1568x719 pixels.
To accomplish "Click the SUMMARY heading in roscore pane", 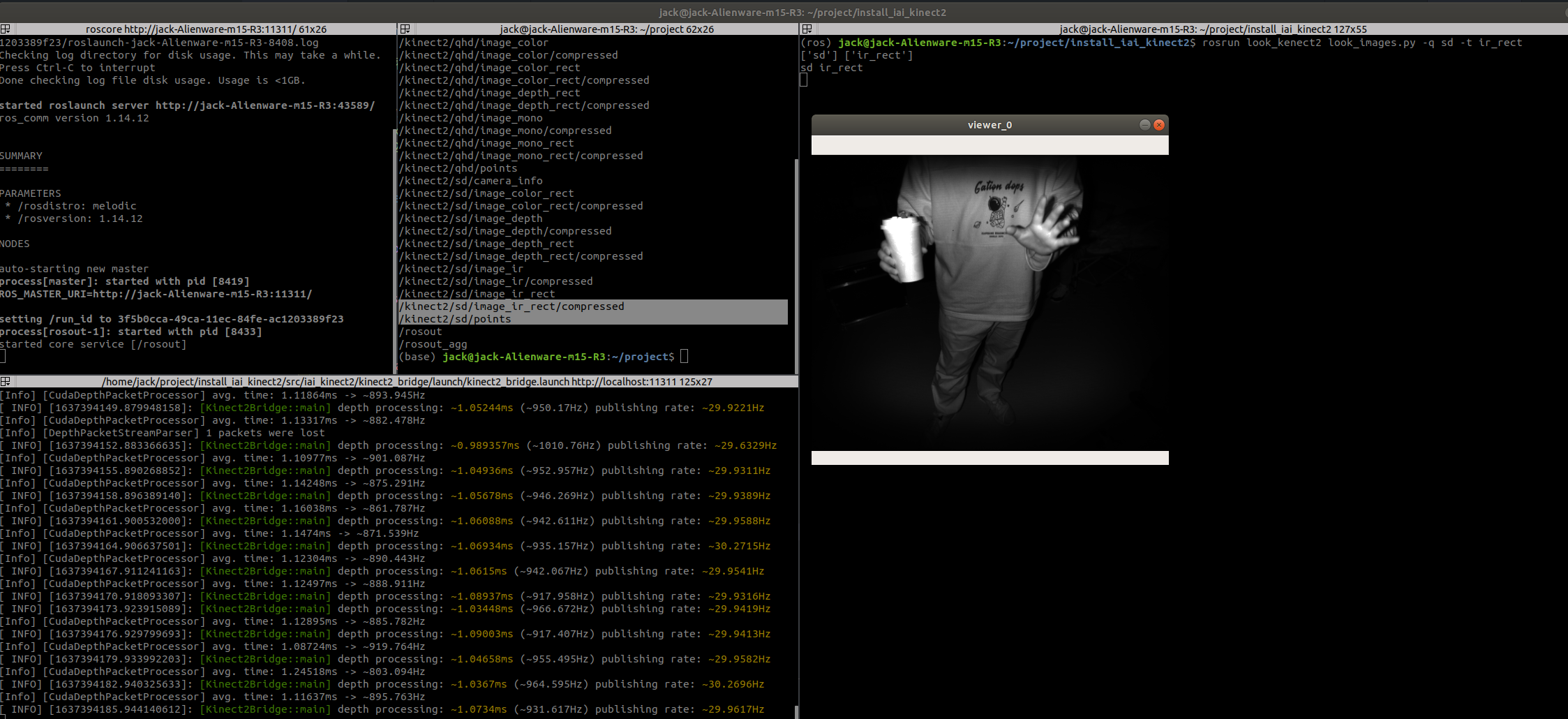I will click(22, 156).
